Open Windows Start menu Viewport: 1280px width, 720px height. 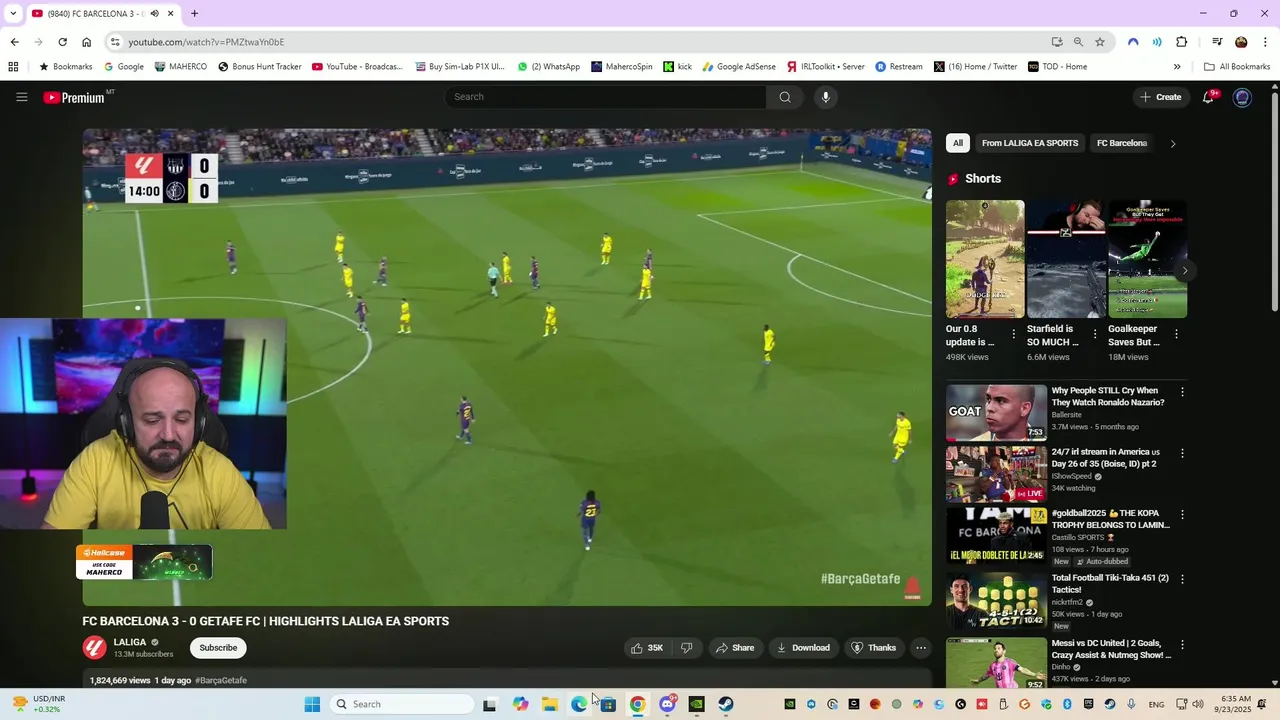[x=312, y=704]
